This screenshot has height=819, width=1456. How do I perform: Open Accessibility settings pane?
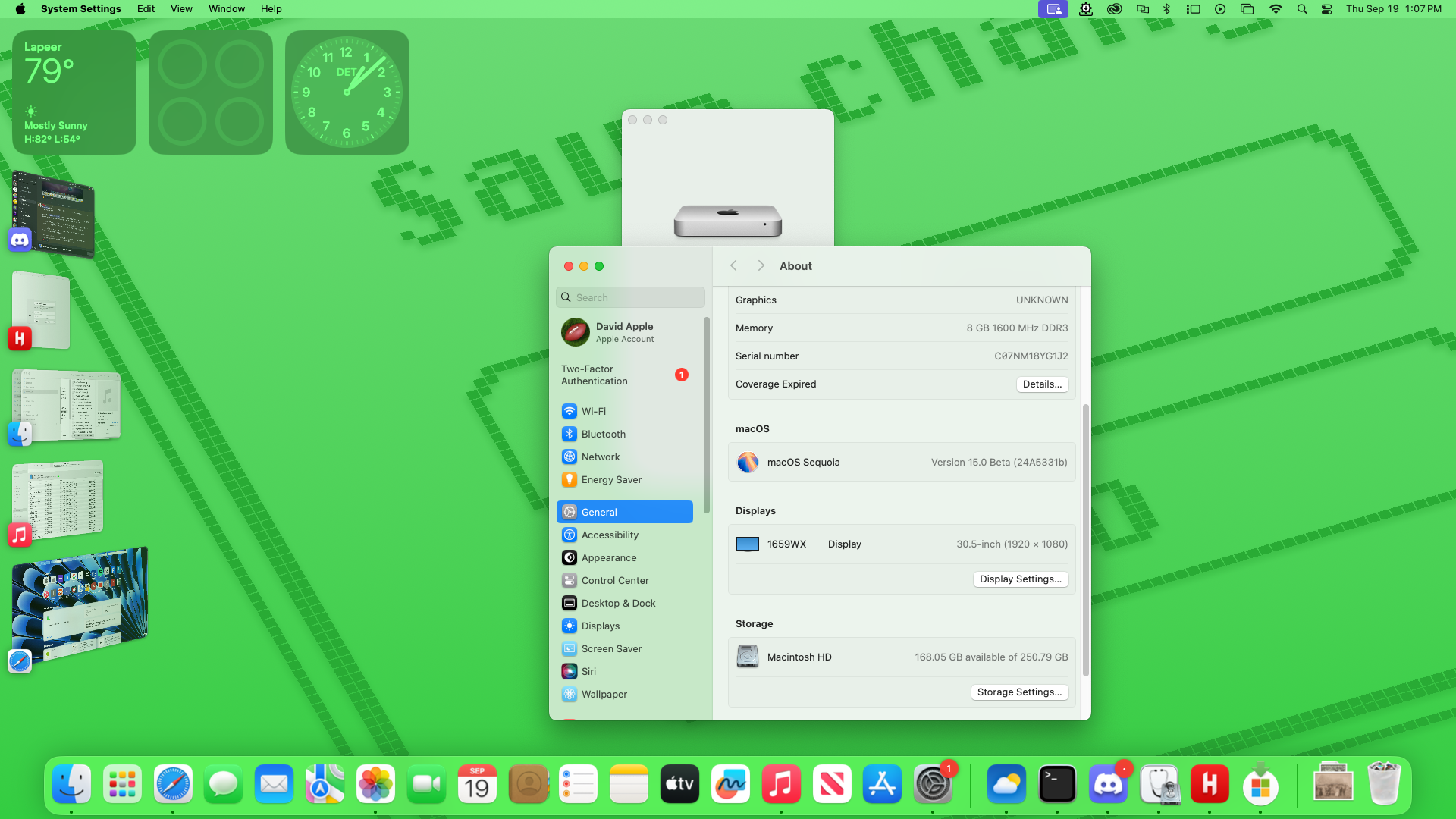[x=609, y=535]
